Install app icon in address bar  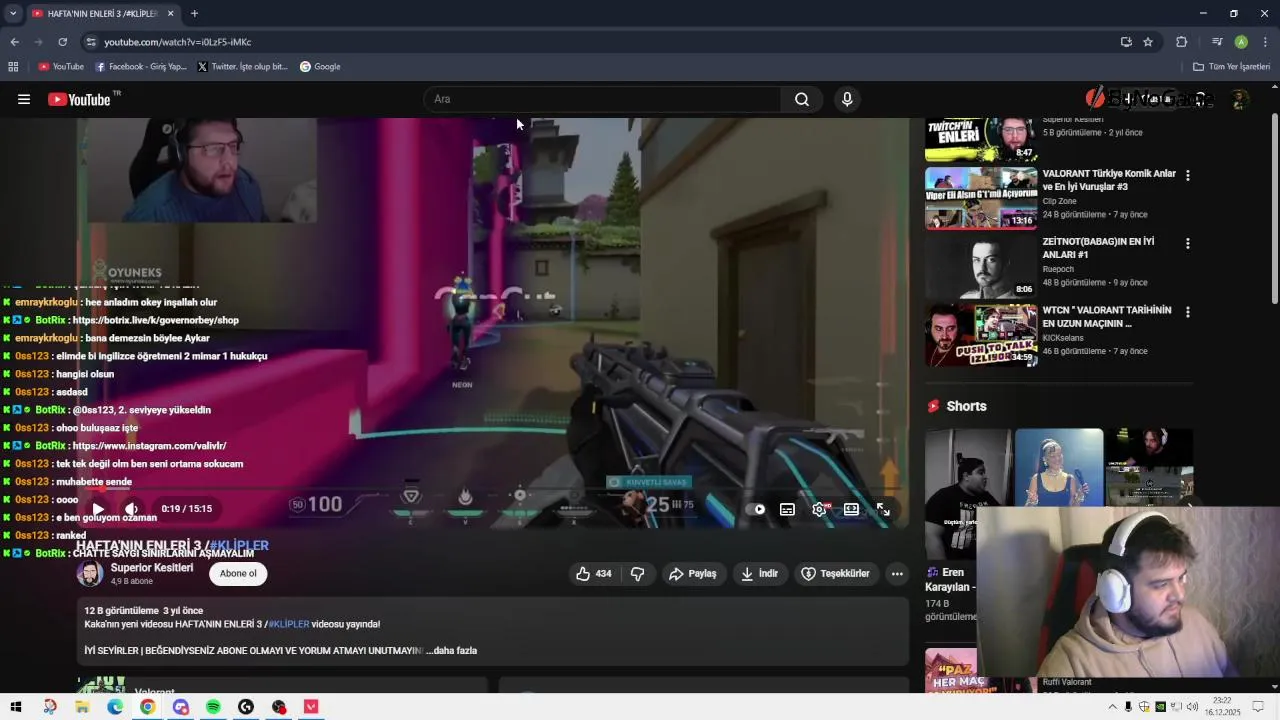point(1126,42)
